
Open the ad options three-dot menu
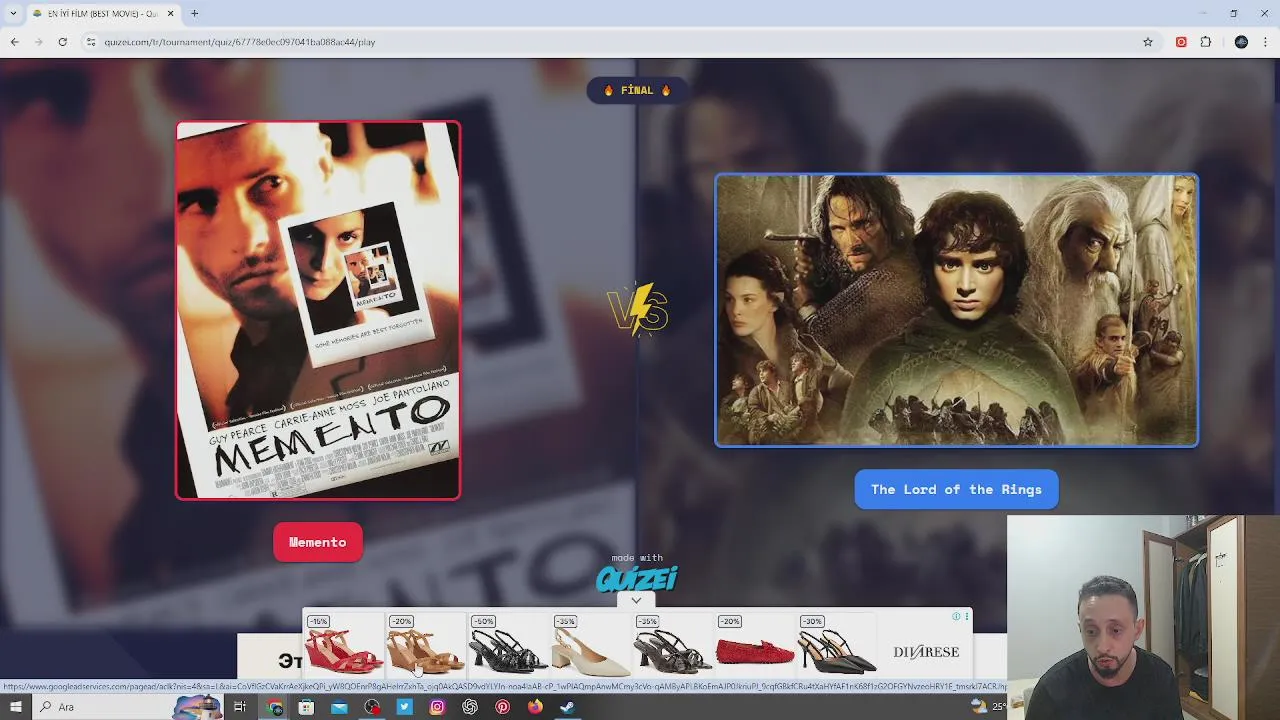coord(966,617)
